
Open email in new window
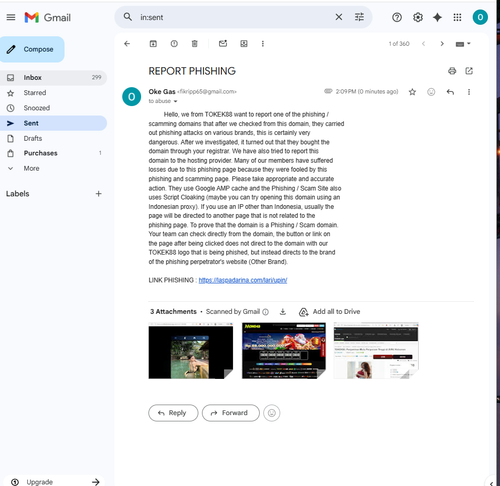[x=469, y=71]
